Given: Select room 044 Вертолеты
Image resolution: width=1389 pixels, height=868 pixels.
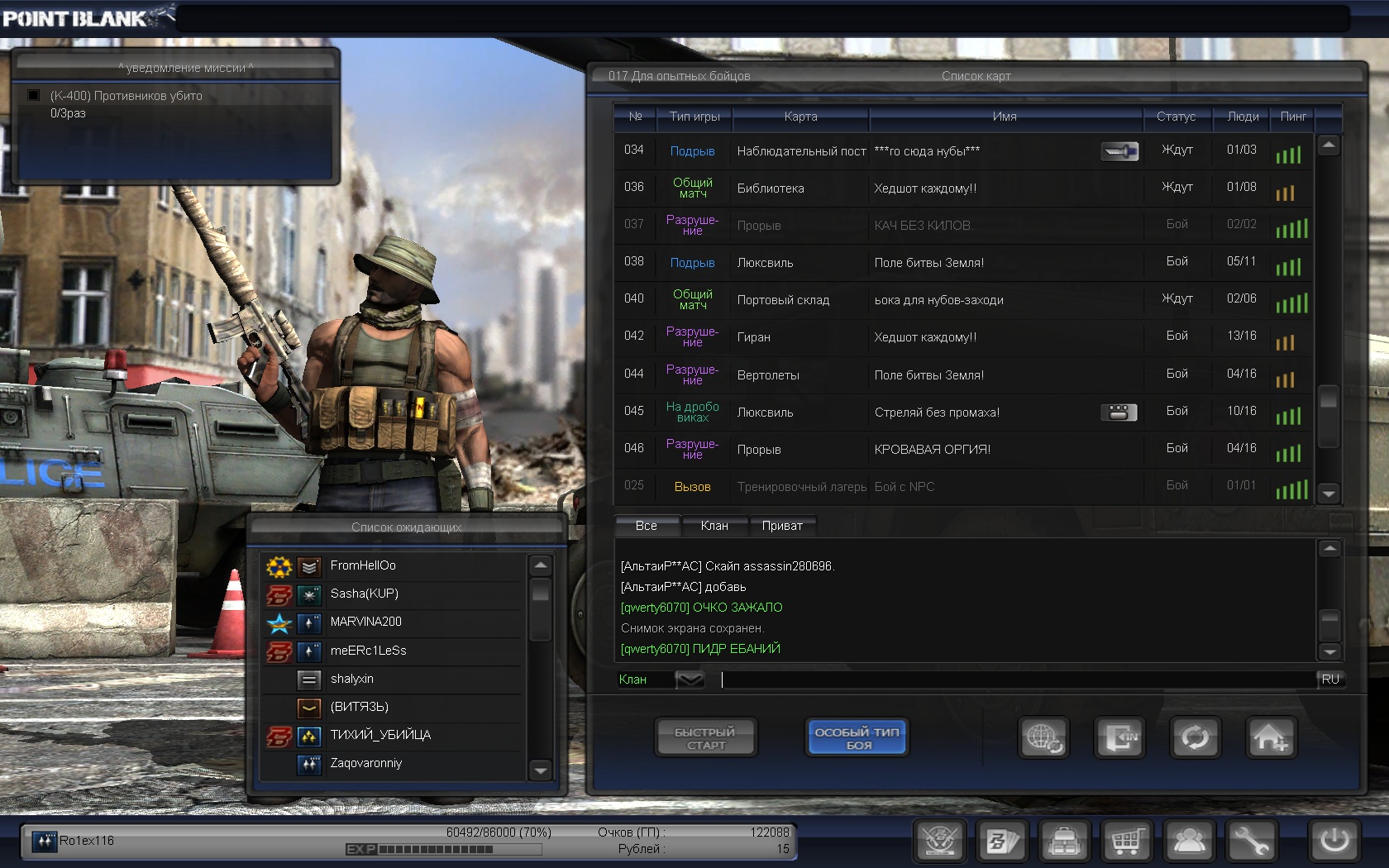Looking at the screenshot, I should [x=962, y=375].
